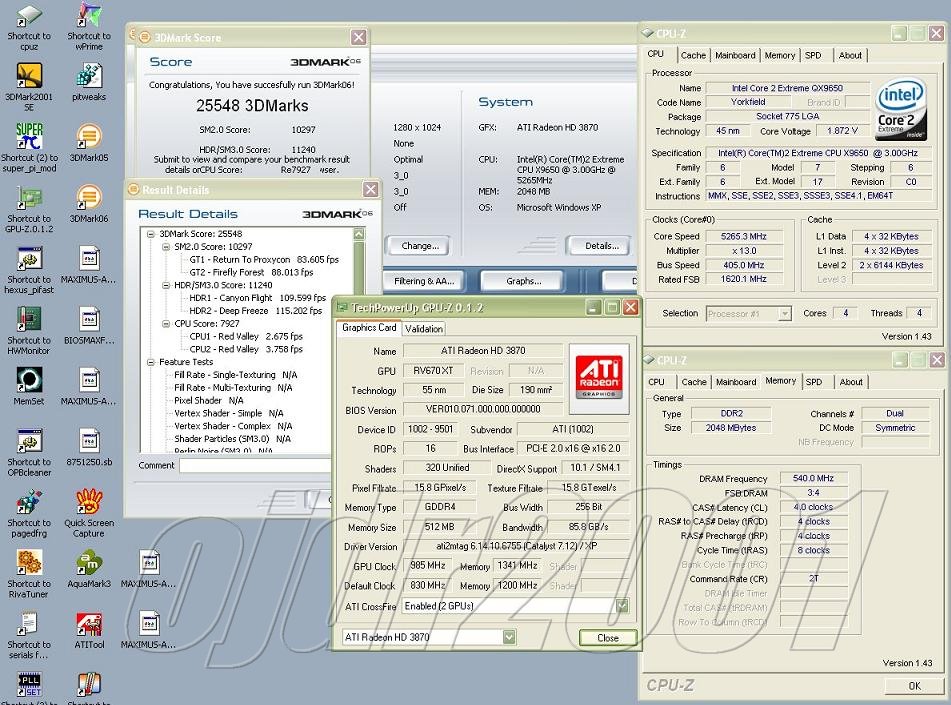Screen dimensions: 951x705
Task: Switch to the CPU tab in lower CPU-Z
Action: point(656,382)
